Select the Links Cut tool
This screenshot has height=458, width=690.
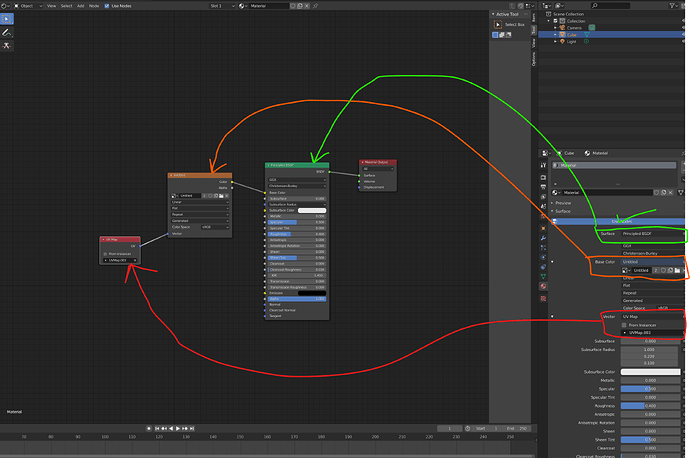coord(7,46)
